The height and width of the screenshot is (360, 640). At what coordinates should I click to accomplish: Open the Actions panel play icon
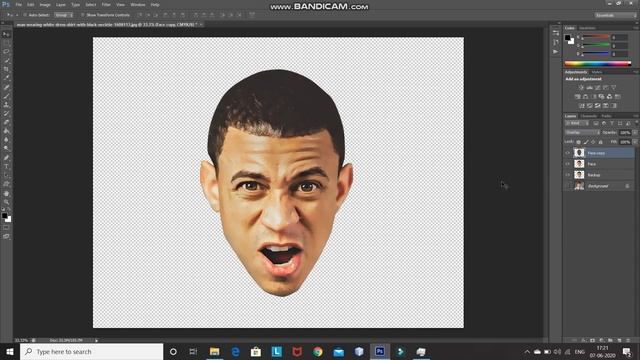click(556, 52)
